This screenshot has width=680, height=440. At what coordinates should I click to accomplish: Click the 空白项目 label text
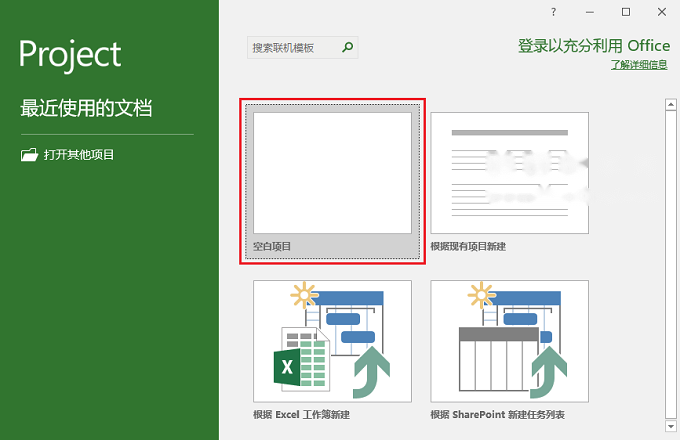(x=272, y=247)
